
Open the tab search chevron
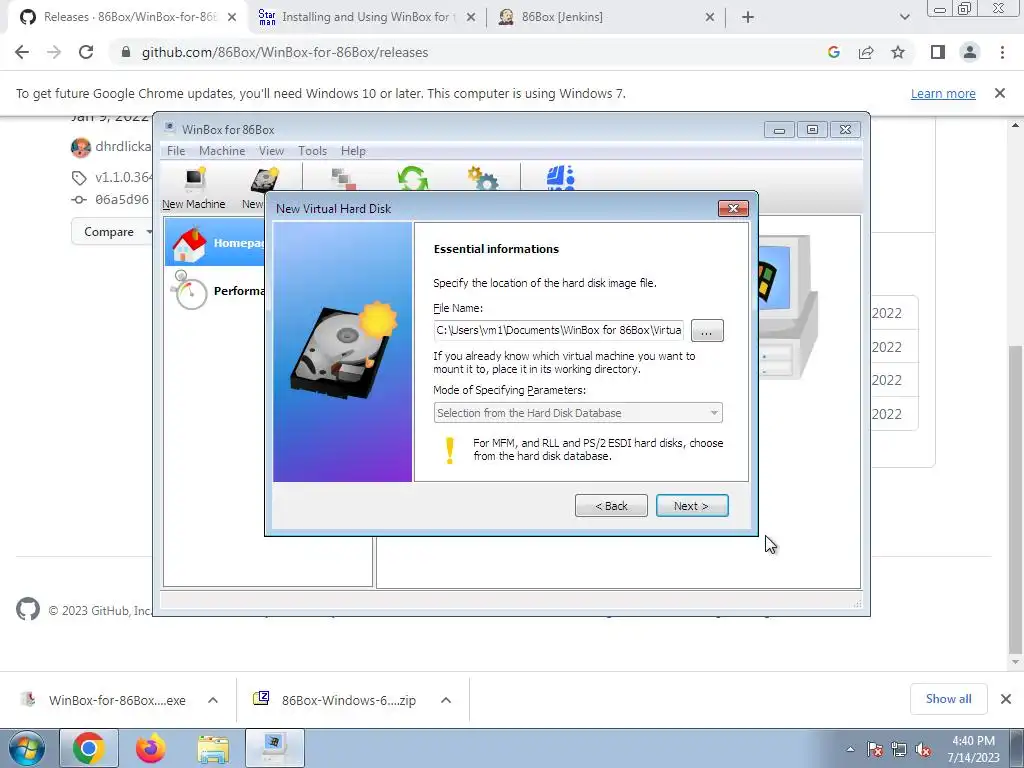[x=904, y=17]
